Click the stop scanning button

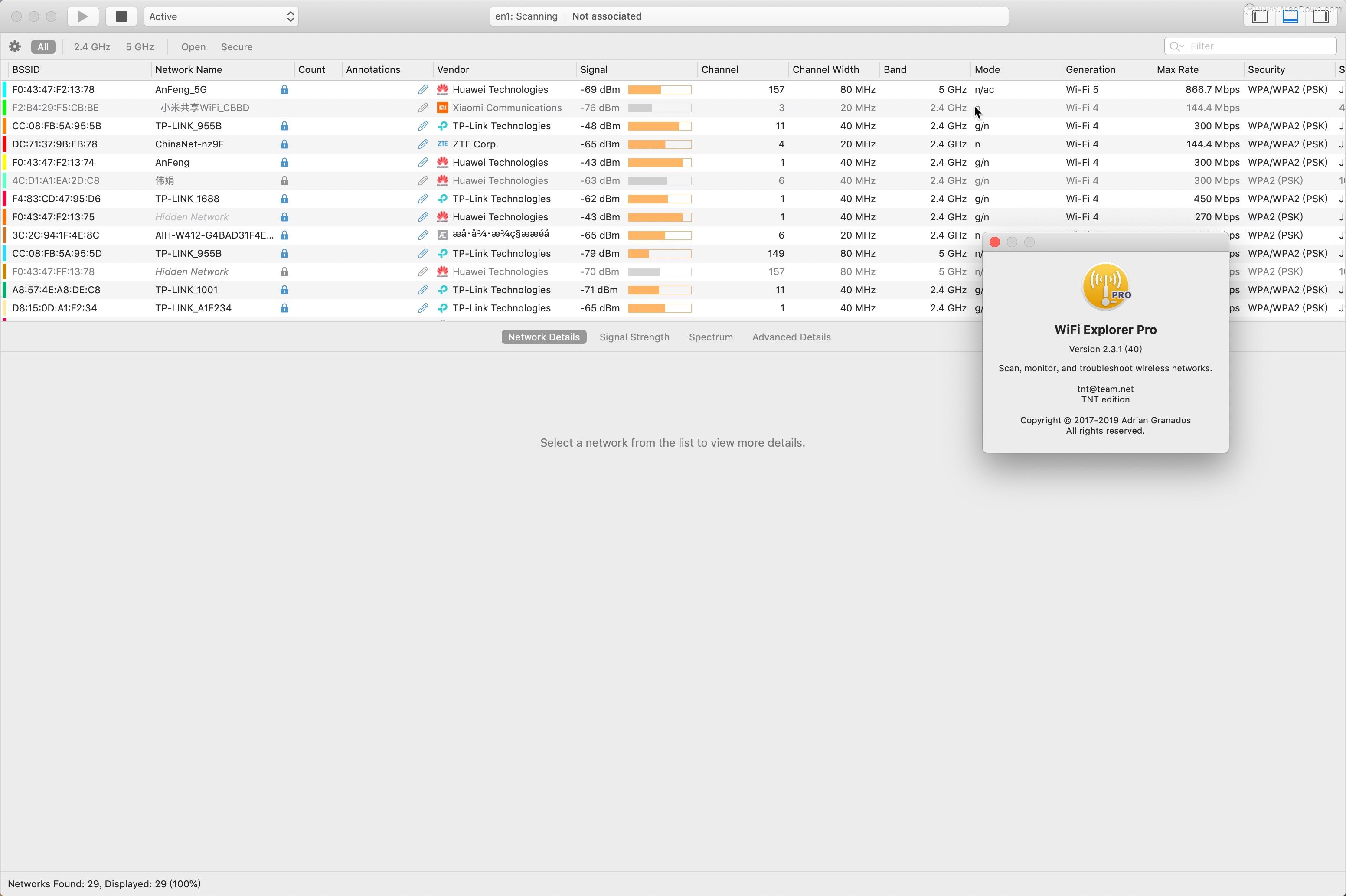click(x=121, y=16)
